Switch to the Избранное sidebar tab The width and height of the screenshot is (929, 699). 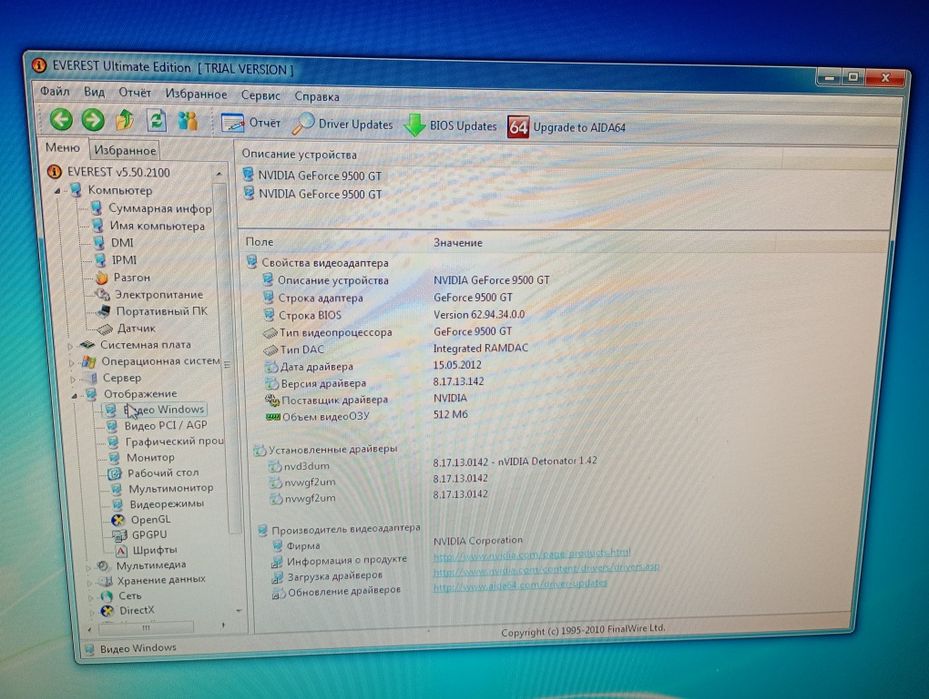point(125,150)
